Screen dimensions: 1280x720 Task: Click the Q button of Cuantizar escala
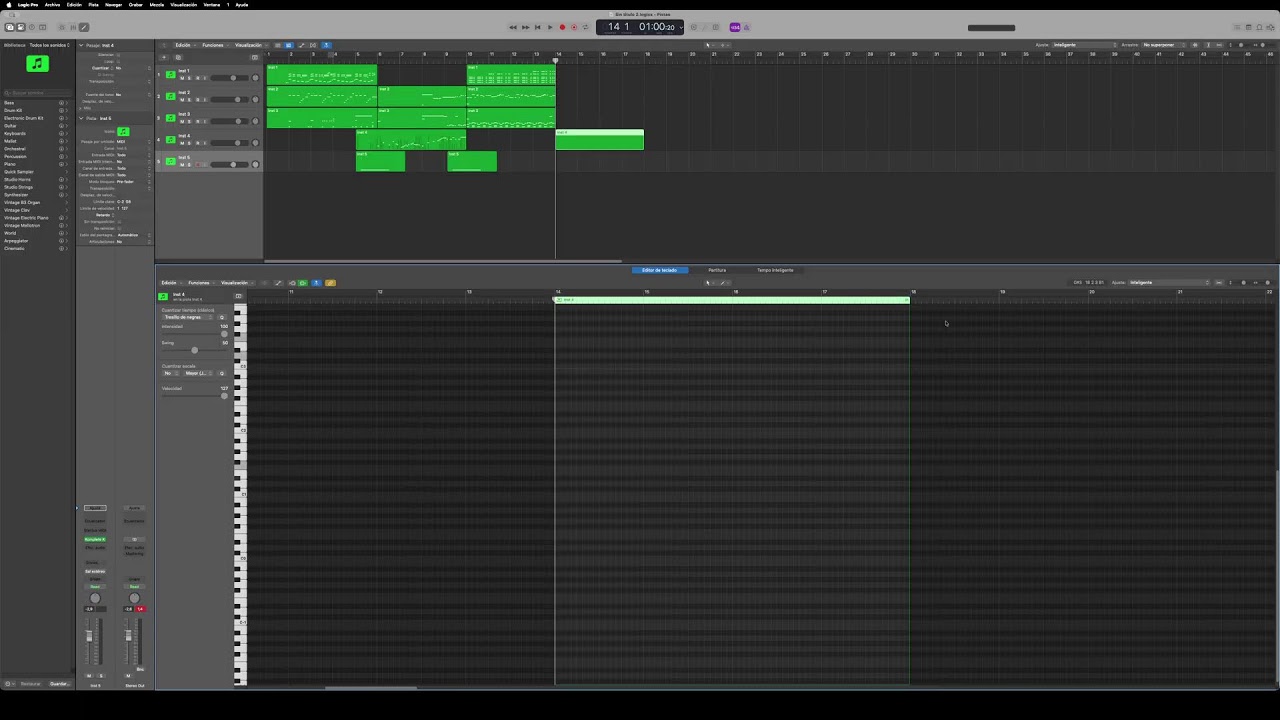[x=222, y=373]
